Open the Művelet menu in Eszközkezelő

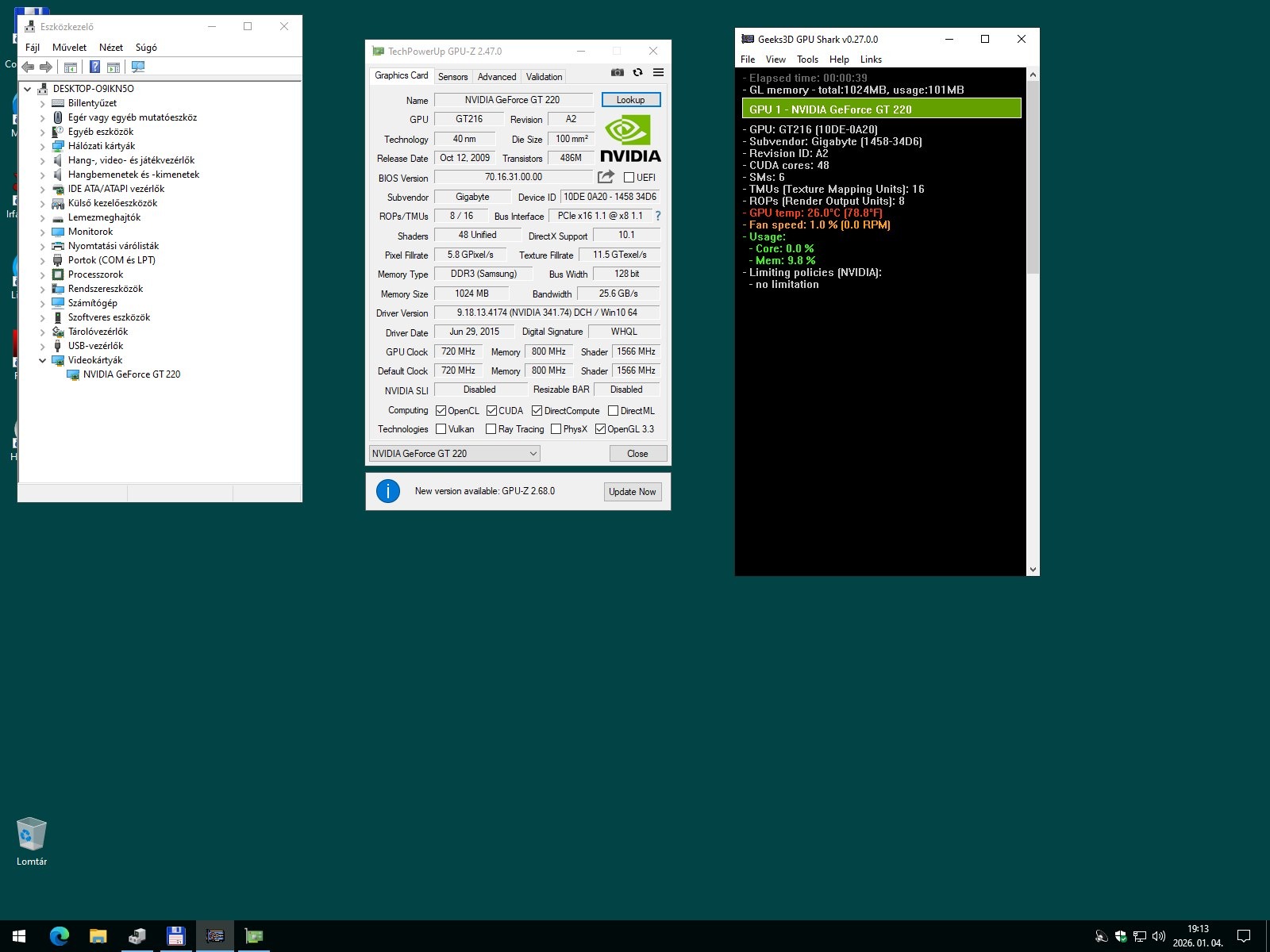[69, 48]
